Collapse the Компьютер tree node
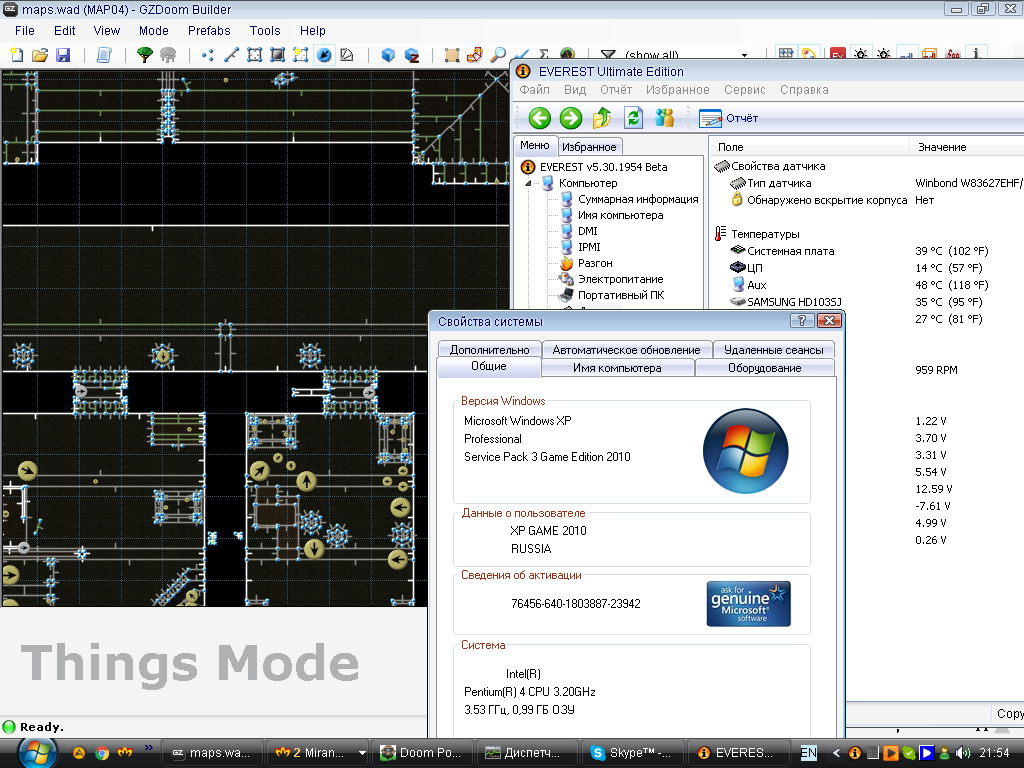The height and width of the screenshot is (768, 1024). 529,184
